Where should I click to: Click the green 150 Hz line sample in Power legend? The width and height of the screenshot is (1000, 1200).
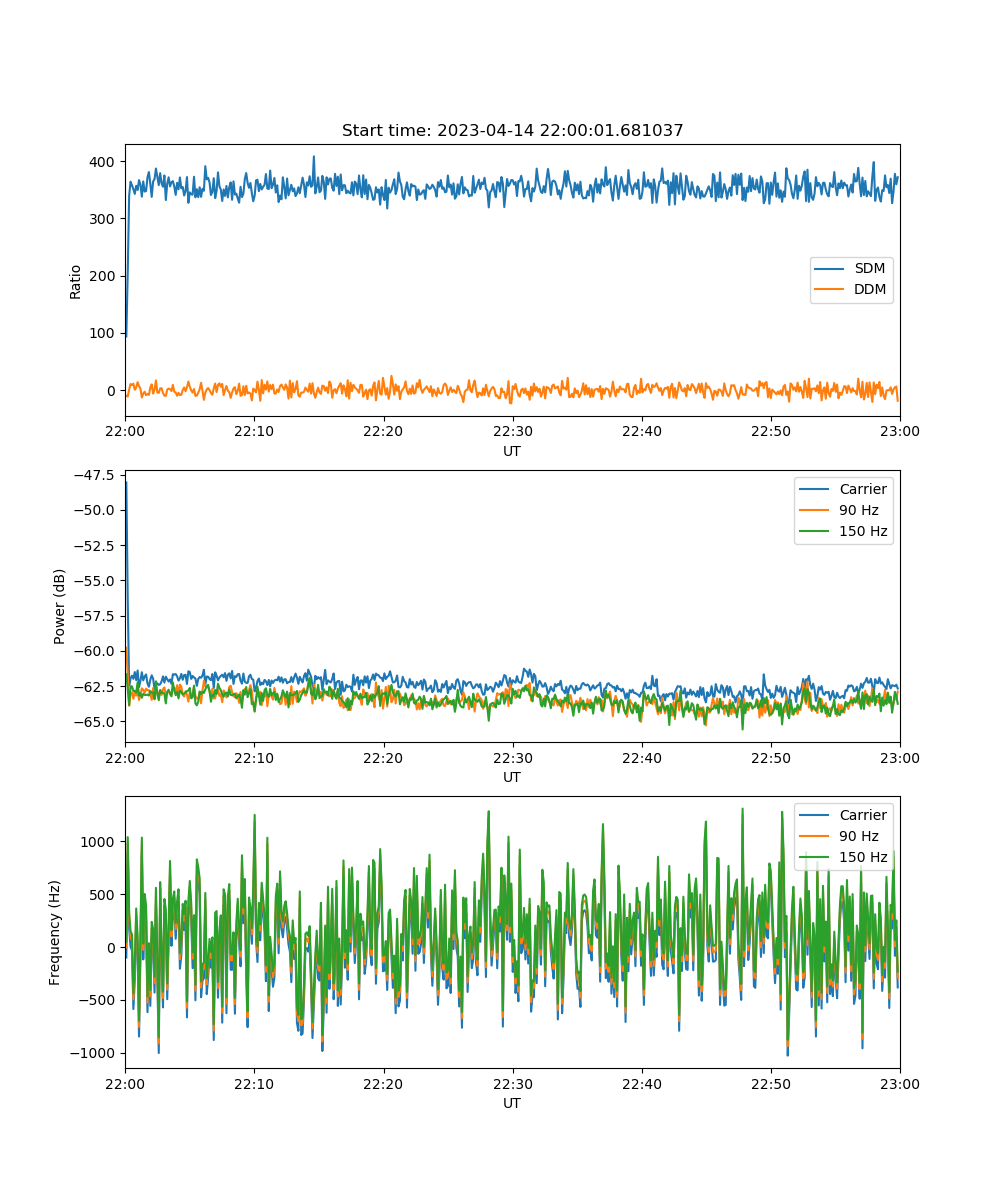(x=815, y=532)
